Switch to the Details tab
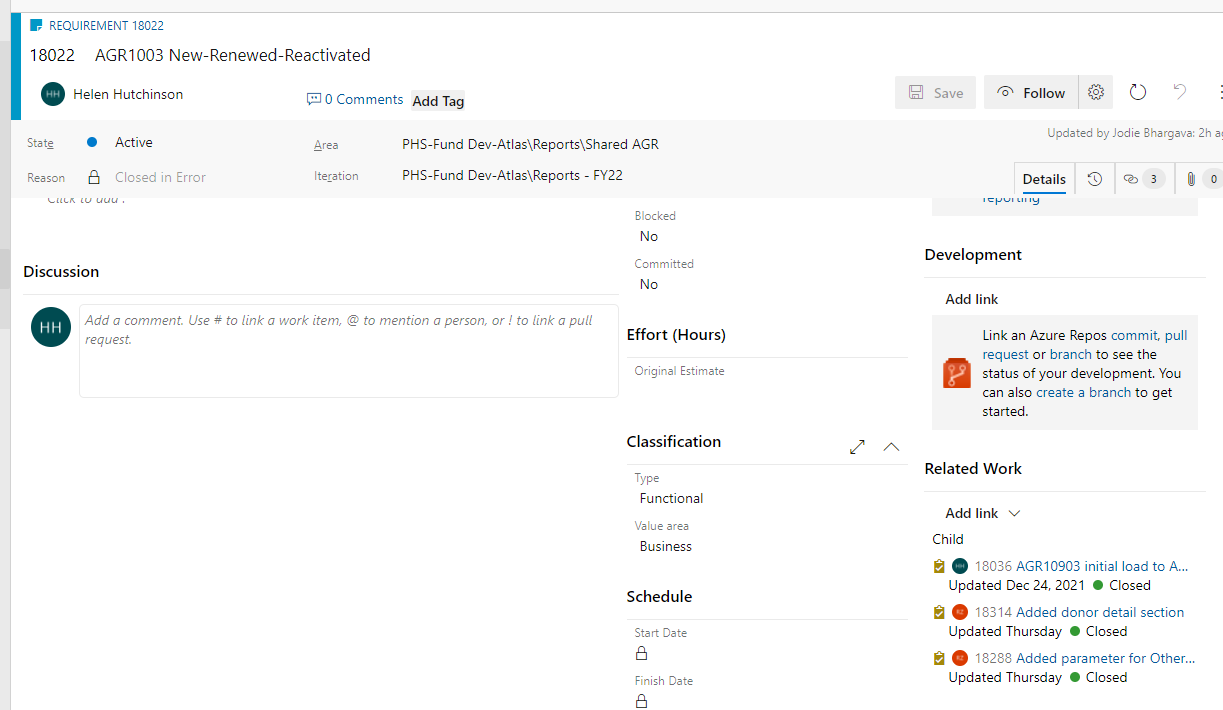 [1044, 179]
